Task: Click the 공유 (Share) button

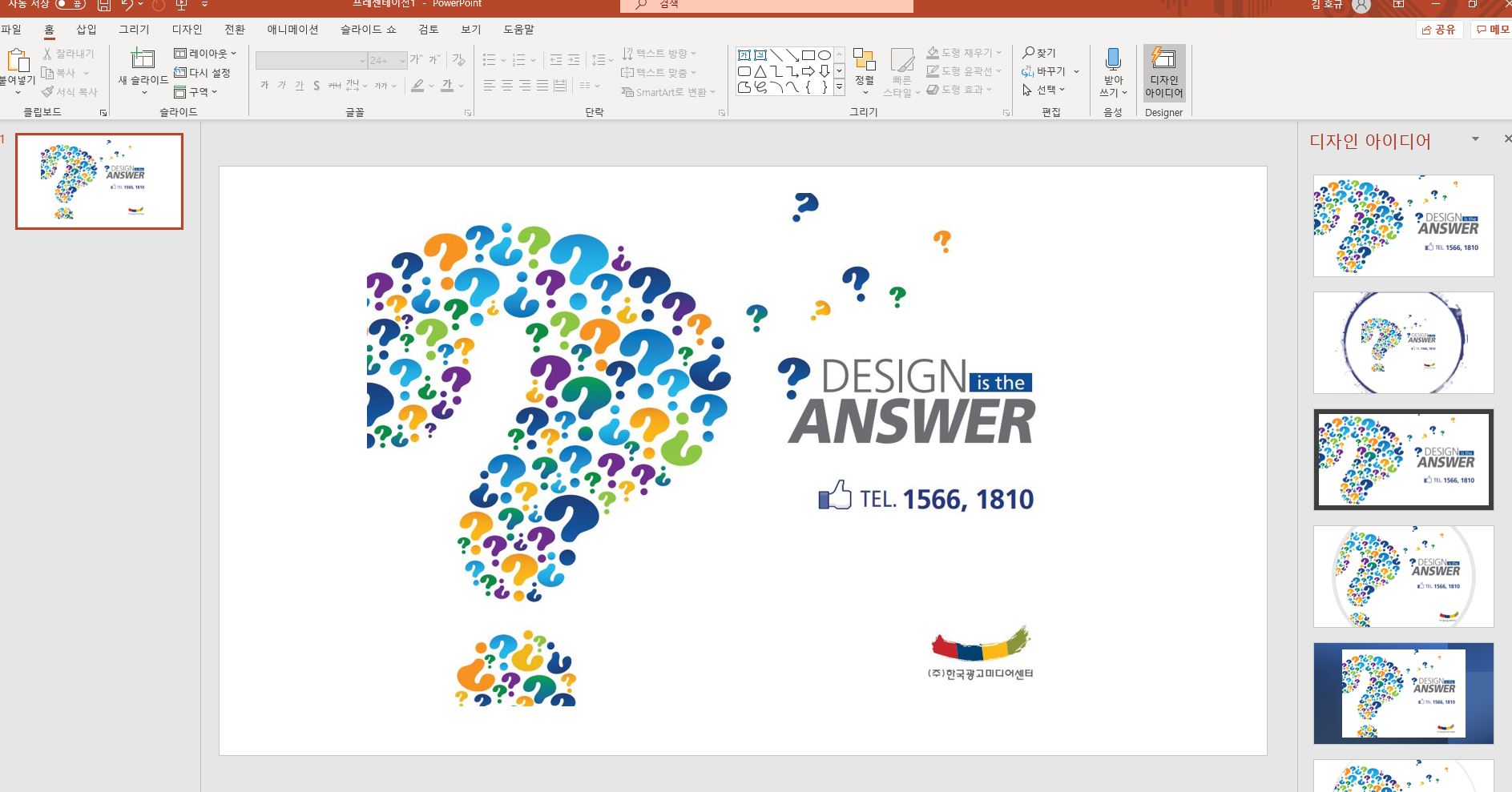Action: pyautogui.click(x=1440, y=30)
